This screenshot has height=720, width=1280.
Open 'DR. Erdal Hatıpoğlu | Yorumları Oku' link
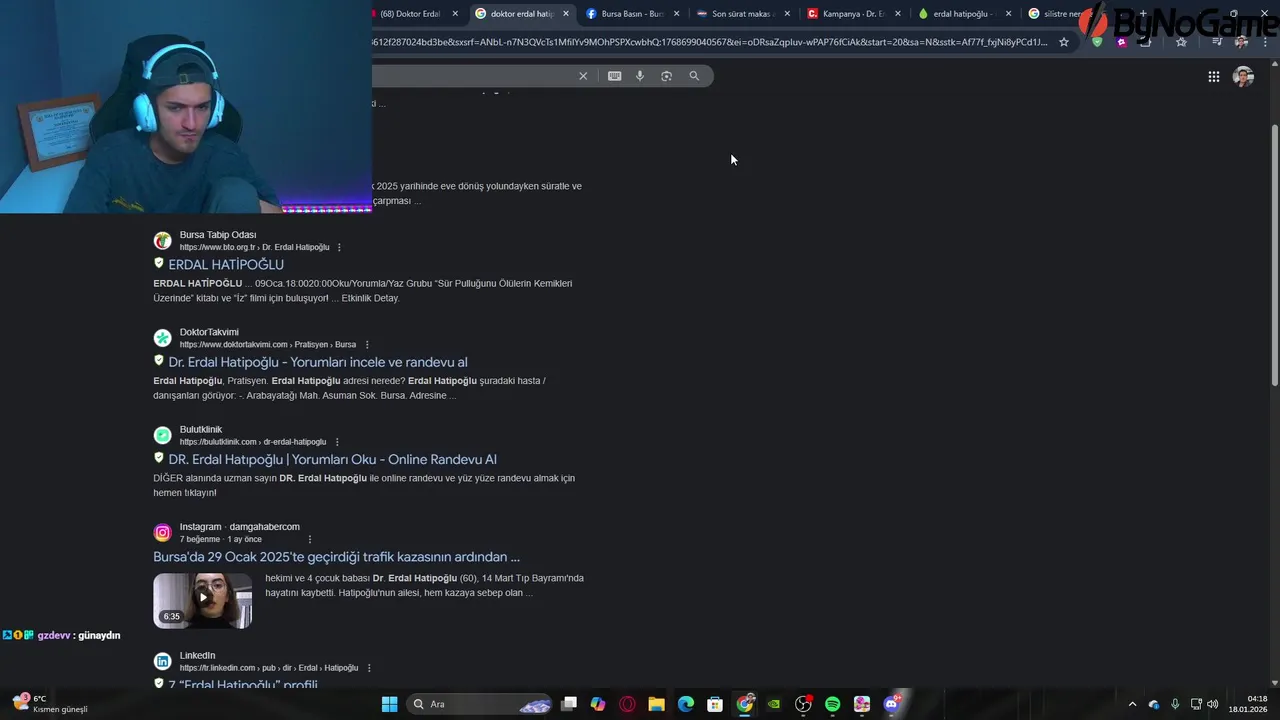point(332,459)
